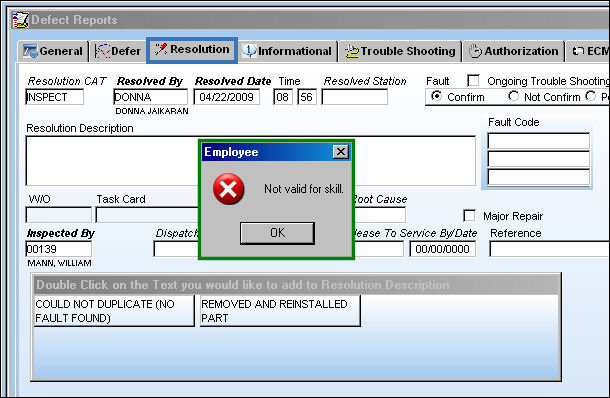
Task: Click the Defer tab icon
Action: pyautogui.click(x=102, y=51)
